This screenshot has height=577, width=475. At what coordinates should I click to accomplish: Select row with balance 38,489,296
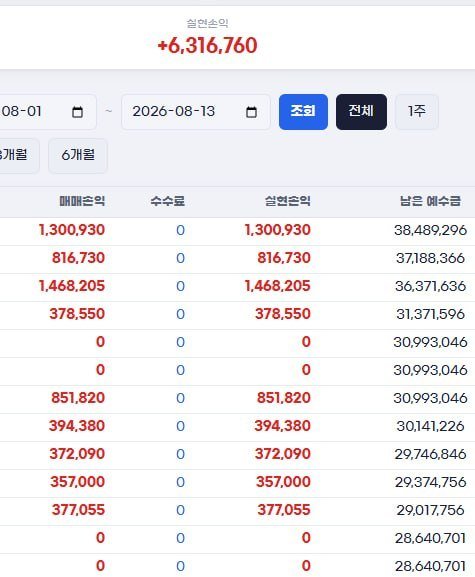(237, 231)
